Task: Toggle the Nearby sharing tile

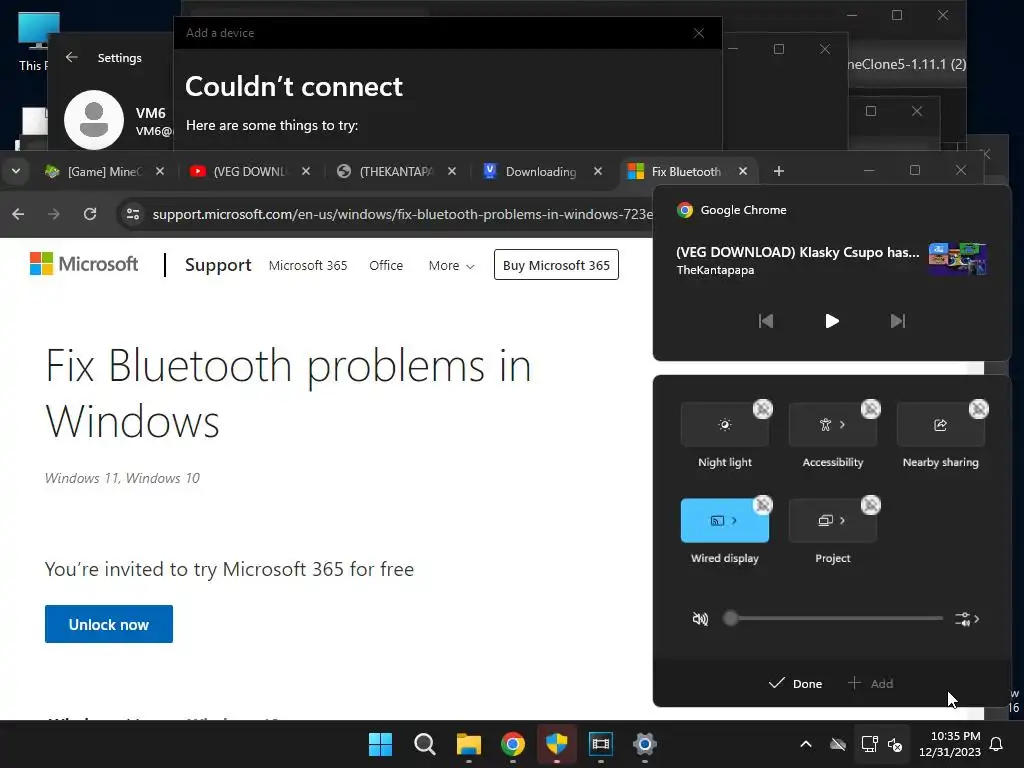Action: 940,424
